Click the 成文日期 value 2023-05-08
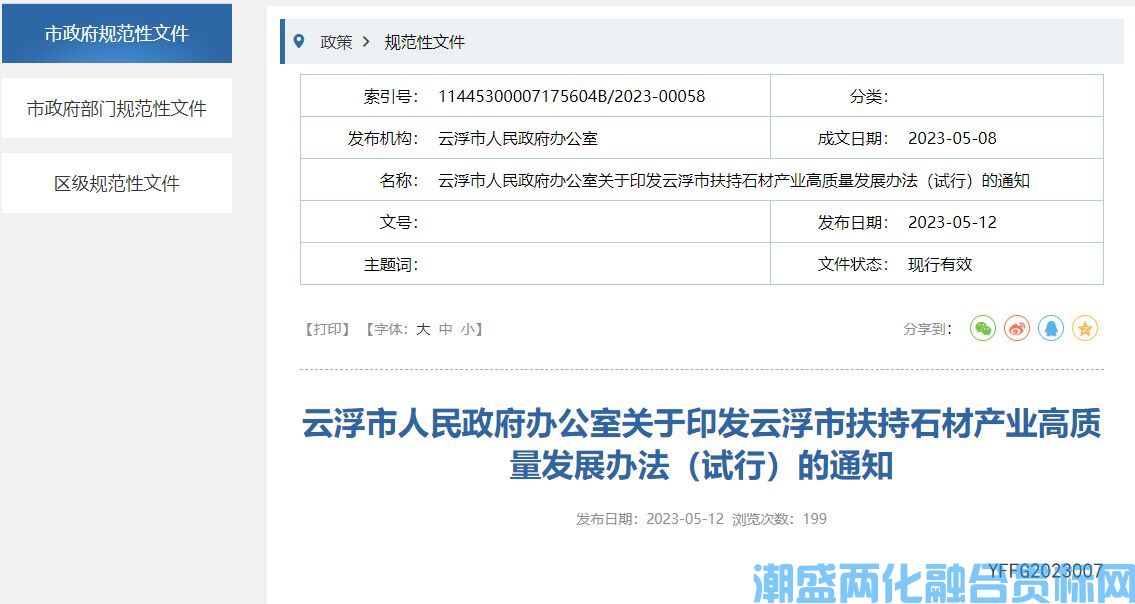The image size is (1135, 604). click(x=953, y=138)
